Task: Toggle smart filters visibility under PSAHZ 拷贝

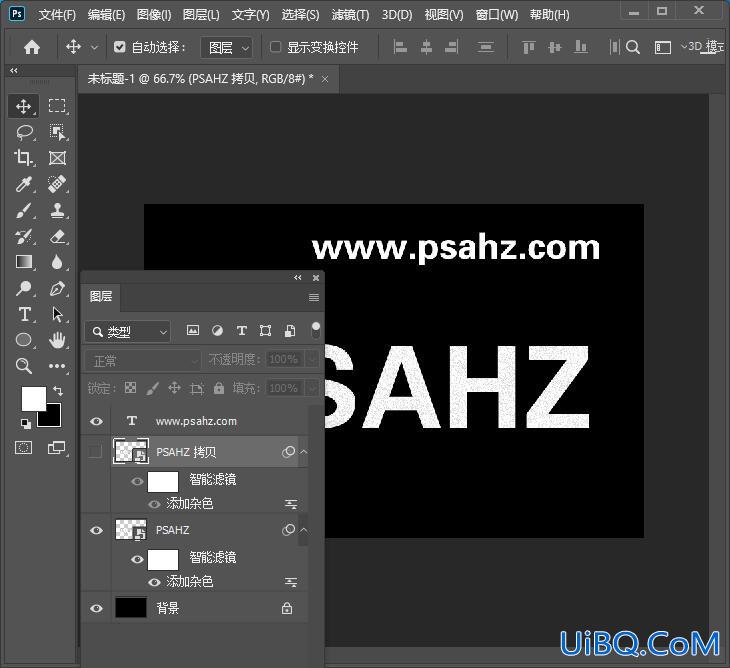Action: click(137, 481)
